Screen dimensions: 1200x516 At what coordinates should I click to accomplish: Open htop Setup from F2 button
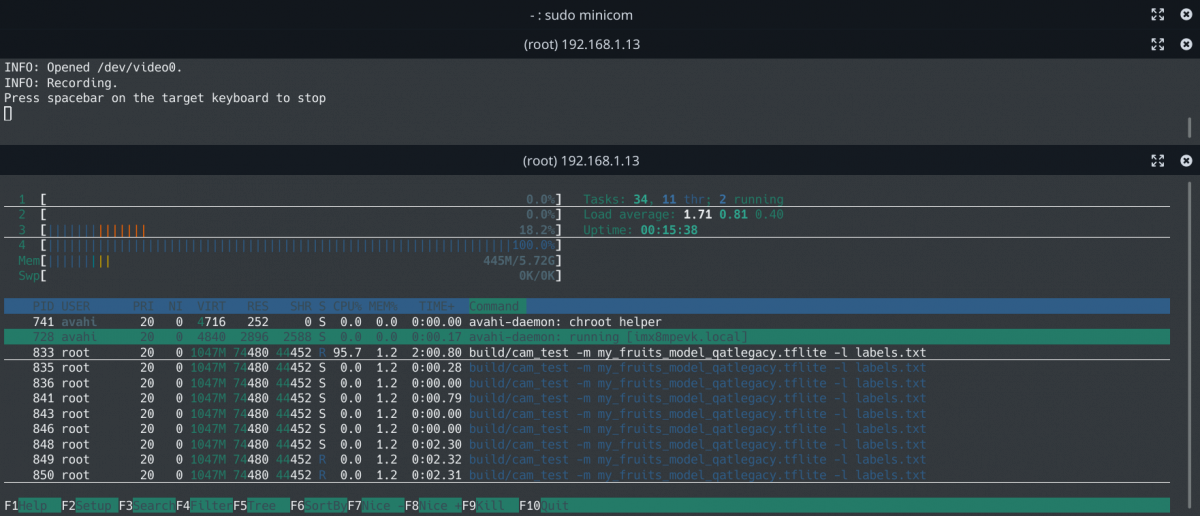coord(91,506)
